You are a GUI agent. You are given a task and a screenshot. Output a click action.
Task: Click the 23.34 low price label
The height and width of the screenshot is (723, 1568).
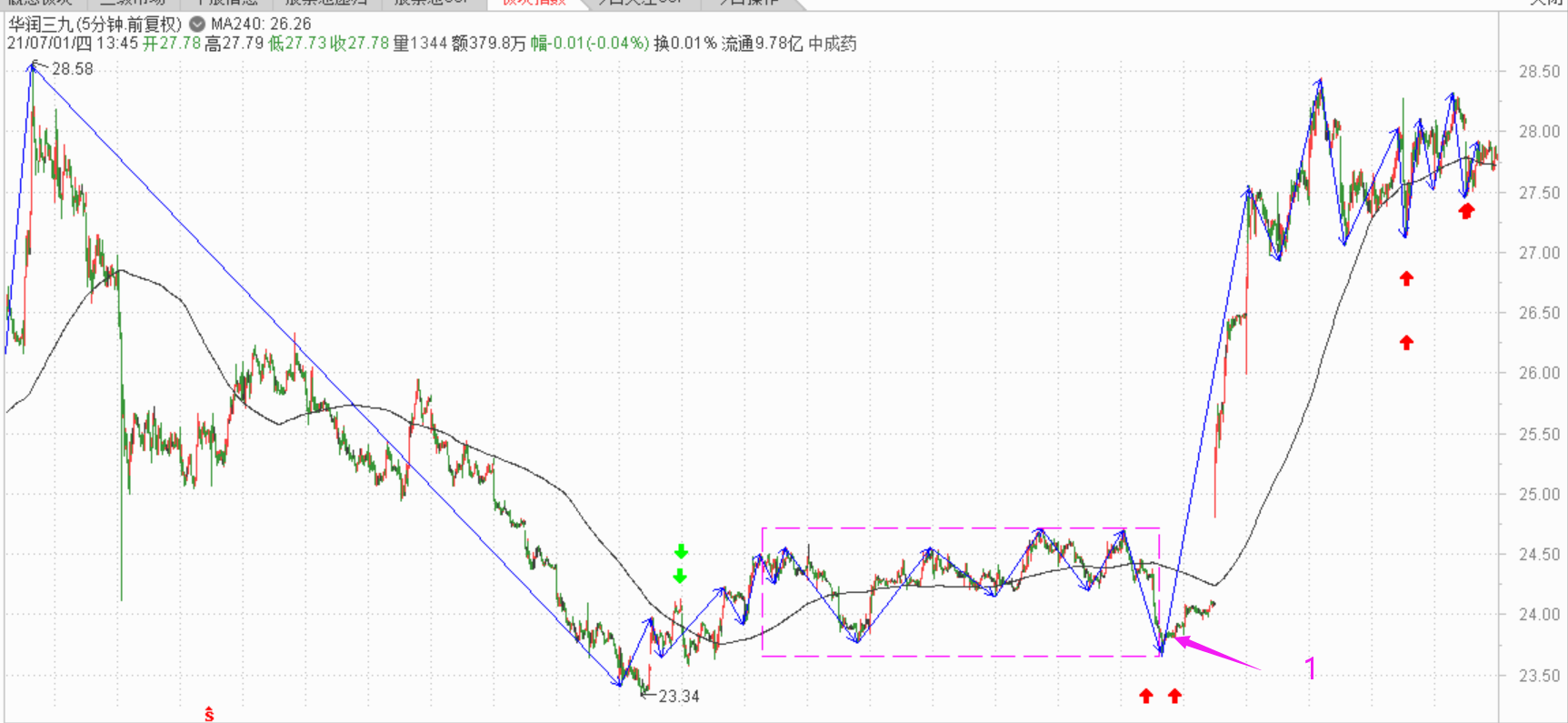[678, 697]
